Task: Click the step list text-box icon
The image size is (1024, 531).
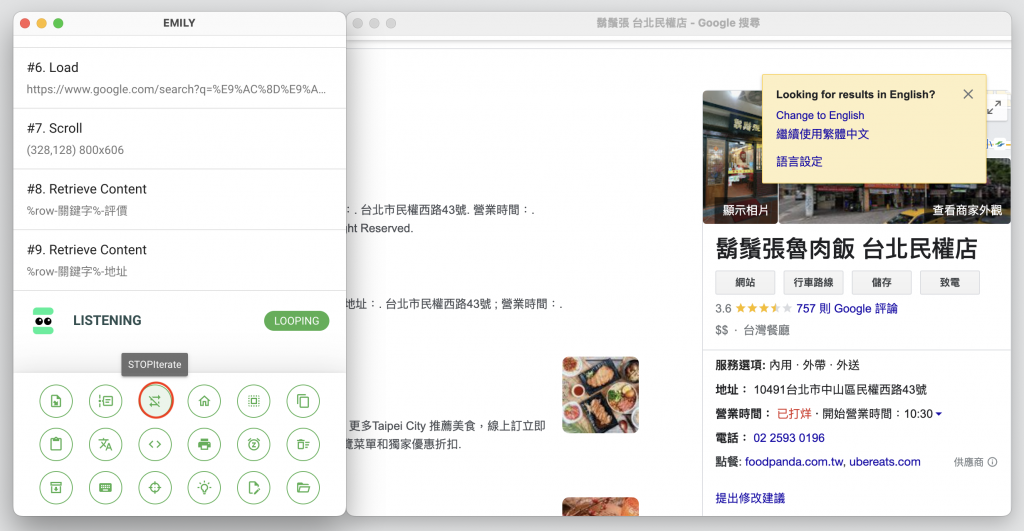Action: point(106,401)
